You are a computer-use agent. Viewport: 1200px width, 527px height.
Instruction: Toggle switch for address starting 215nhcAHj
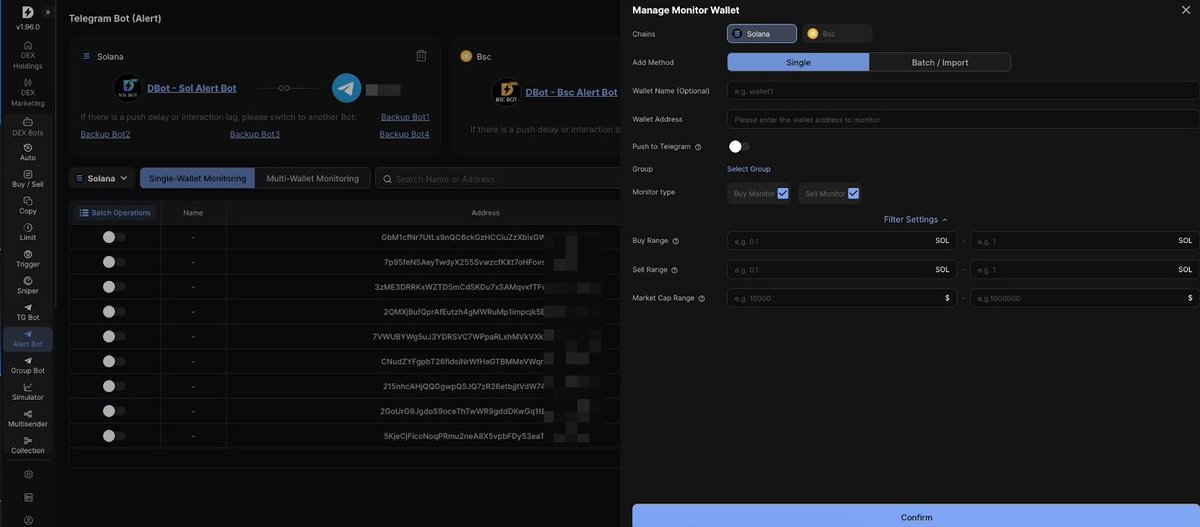(x=114, y=386)
